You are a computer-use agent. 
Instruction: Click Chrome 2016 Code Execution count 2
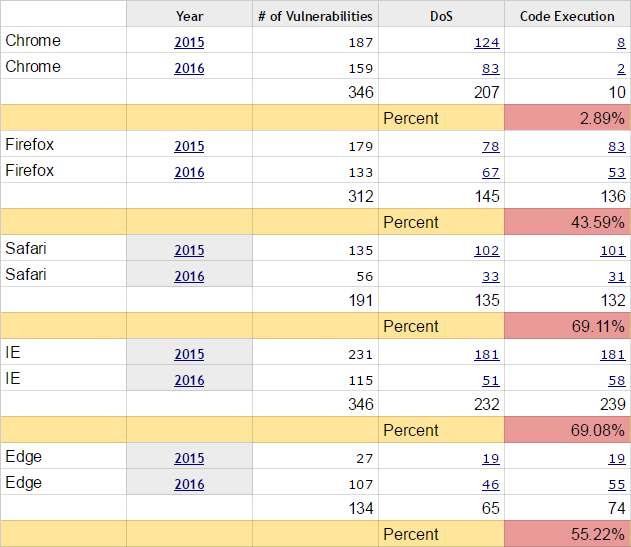pos(621,68)
